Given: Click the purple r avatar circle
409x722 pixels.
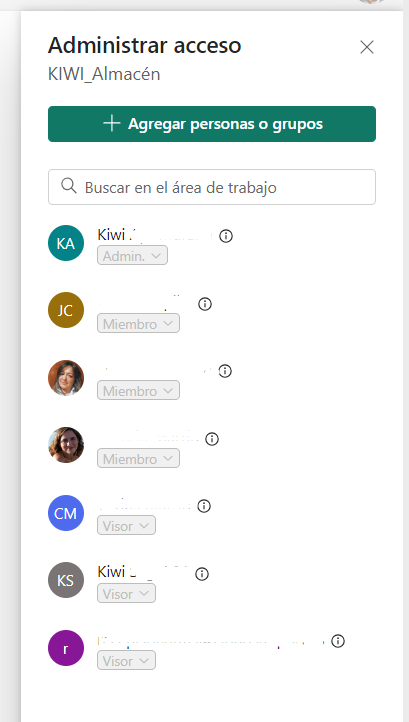Looking at the screenshot, I should (66, 648).
